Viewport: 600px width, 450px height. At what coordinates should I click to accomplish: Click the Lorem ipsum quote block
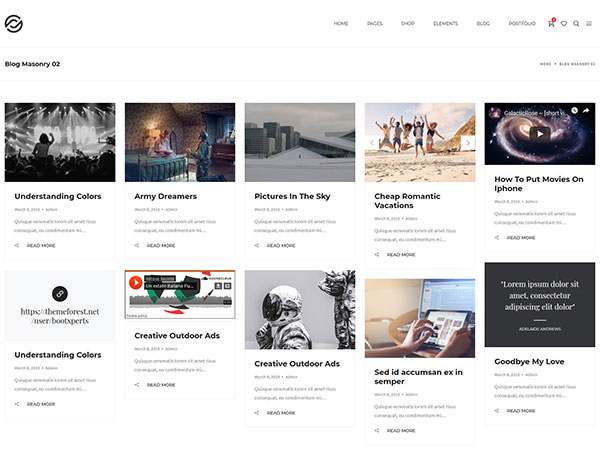tap(540, 305)
